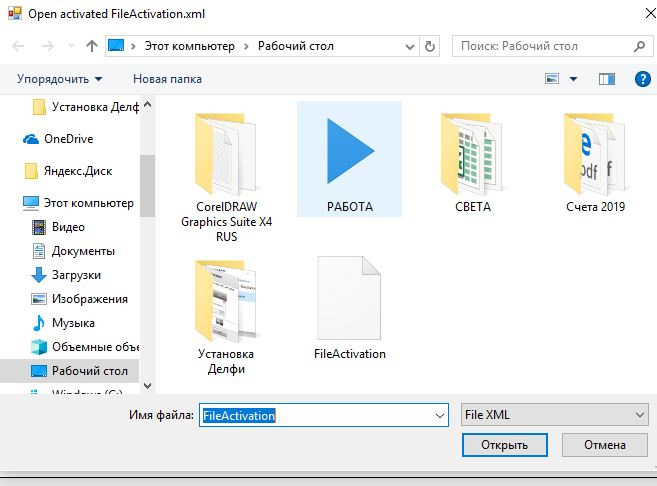Change view with the view mode icon
This screenshot has height=486, width=657.
552,79
